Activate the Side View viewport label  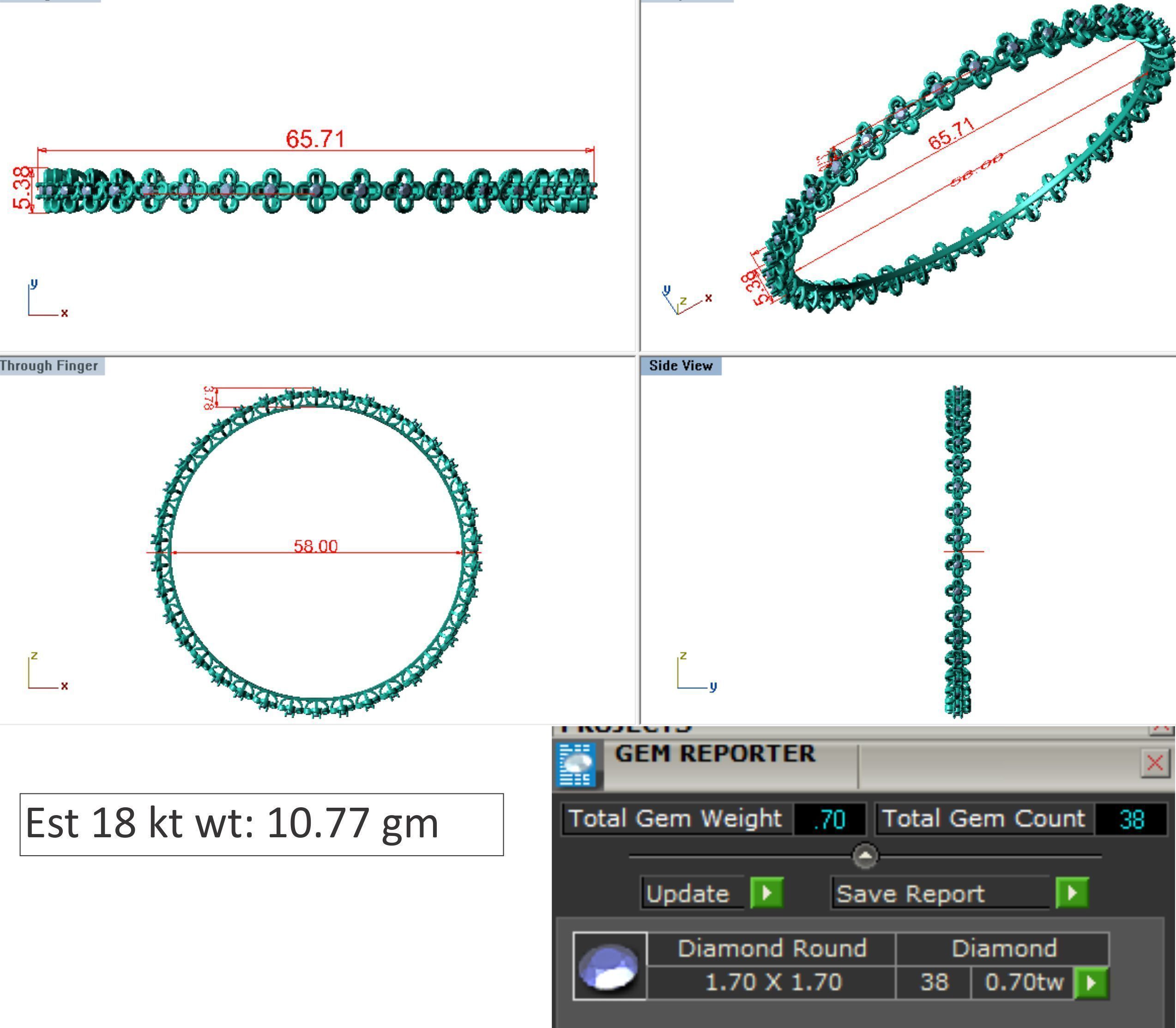(x=681, y=366)
